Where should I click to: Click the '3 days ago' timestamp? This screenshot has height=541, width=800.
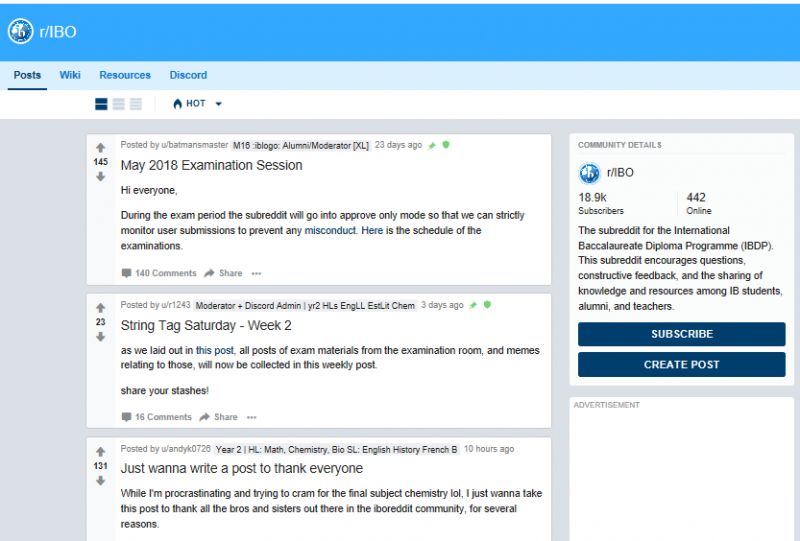[442, 305]
